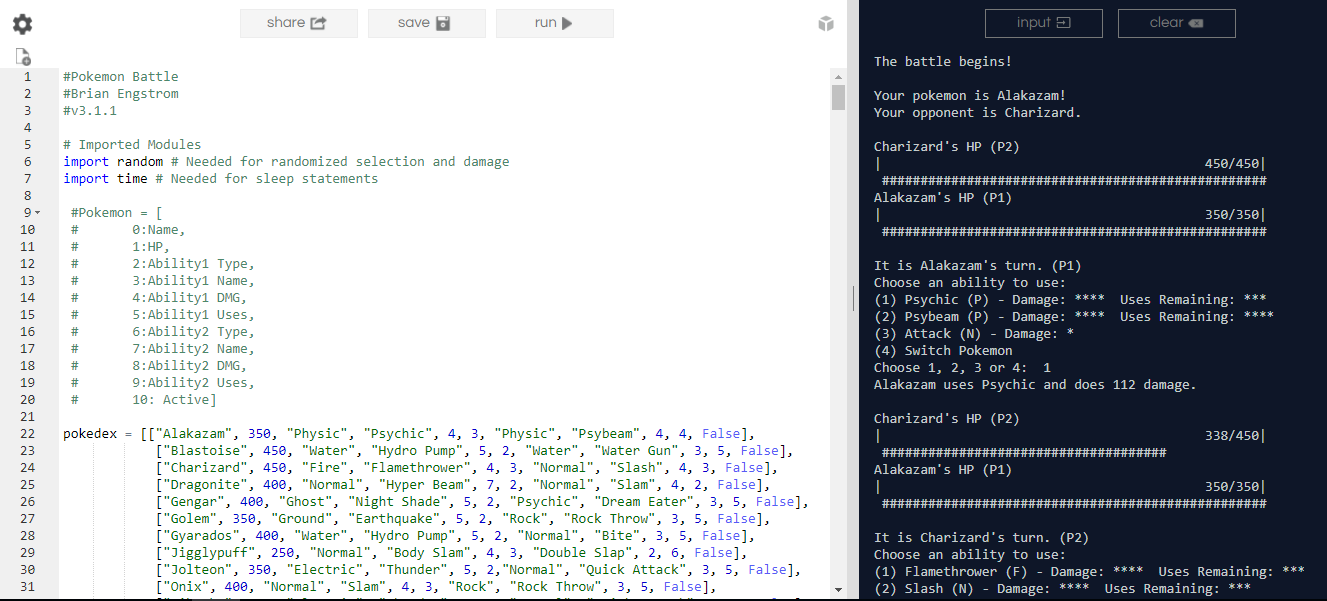Save the program with save button
This screenshot has width=1327, height=601.
426,23
